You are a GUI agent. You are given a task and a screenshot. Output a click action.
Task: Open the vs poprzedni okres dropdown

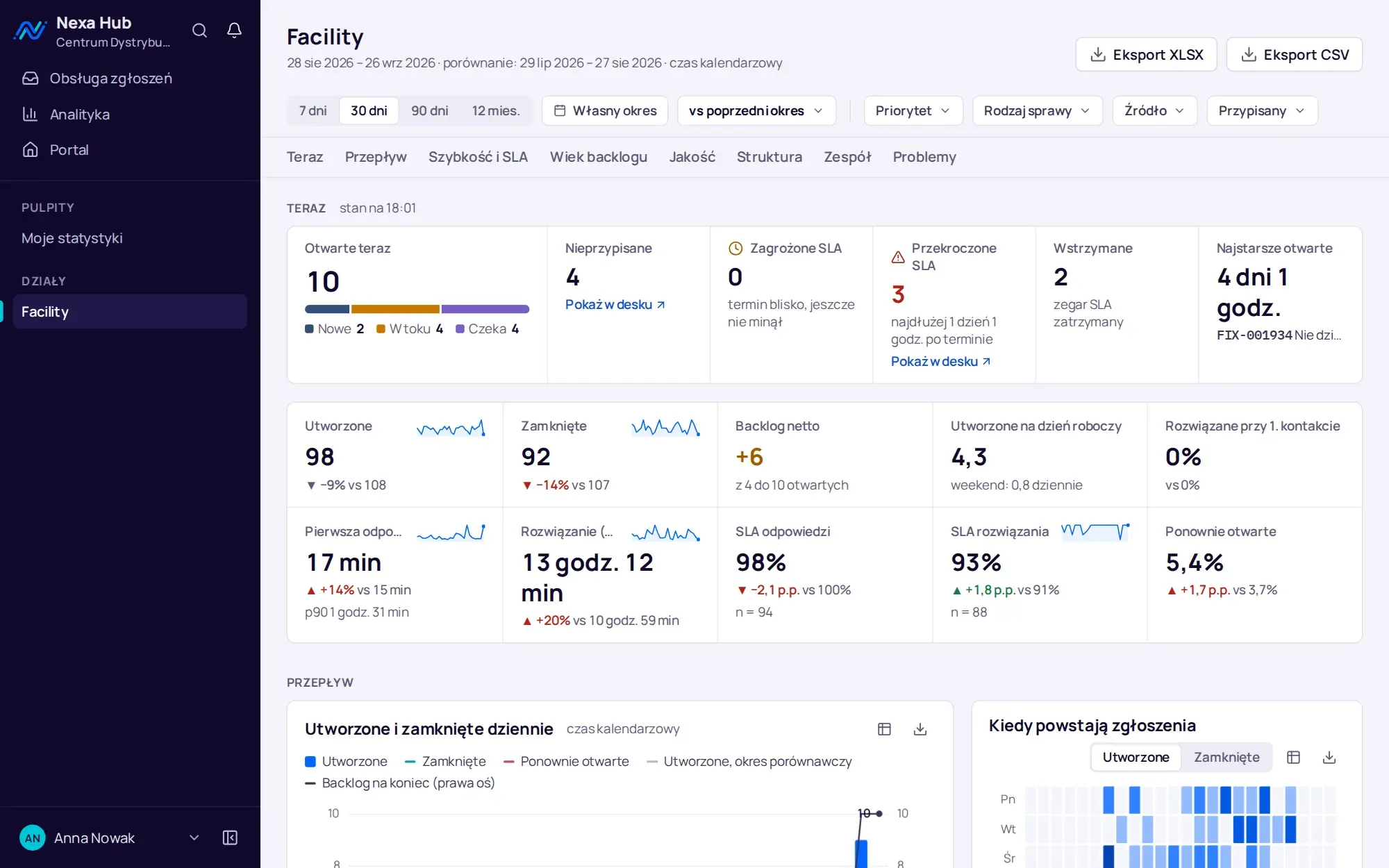756,110
